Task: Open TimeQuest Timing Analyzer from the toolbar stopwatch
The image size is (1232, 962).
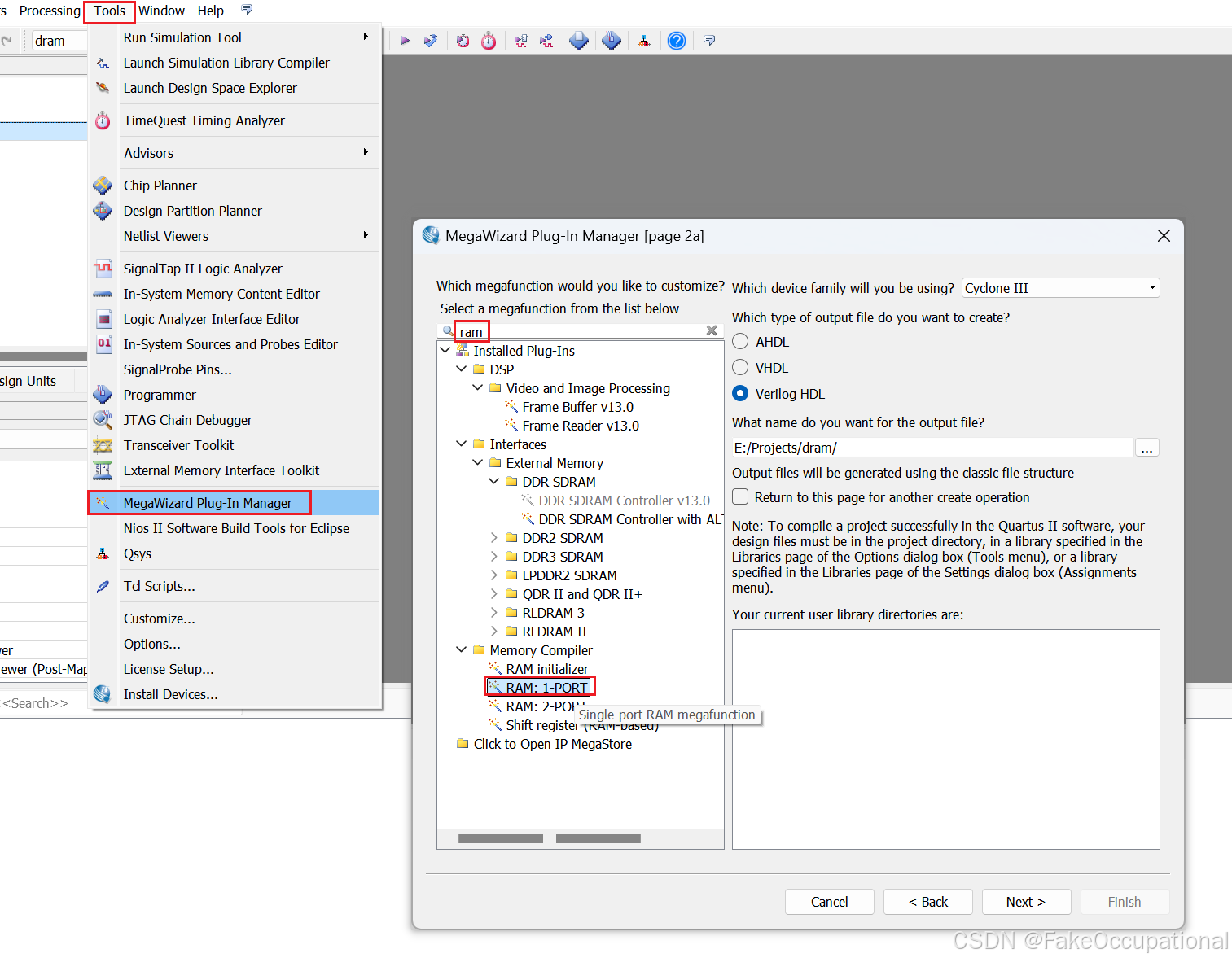Action: (489, 41)
